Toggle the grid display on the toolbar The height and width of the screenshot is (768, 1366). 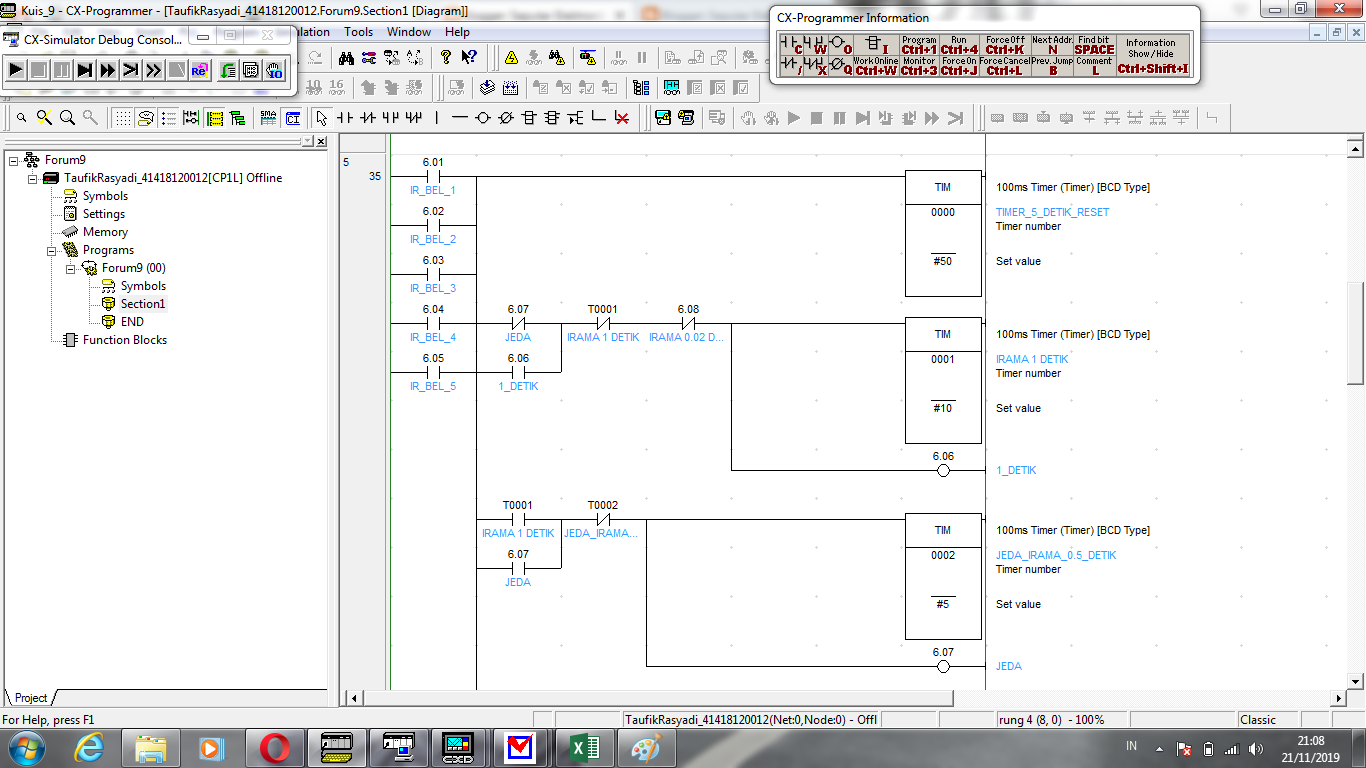[x=124, y=117]
